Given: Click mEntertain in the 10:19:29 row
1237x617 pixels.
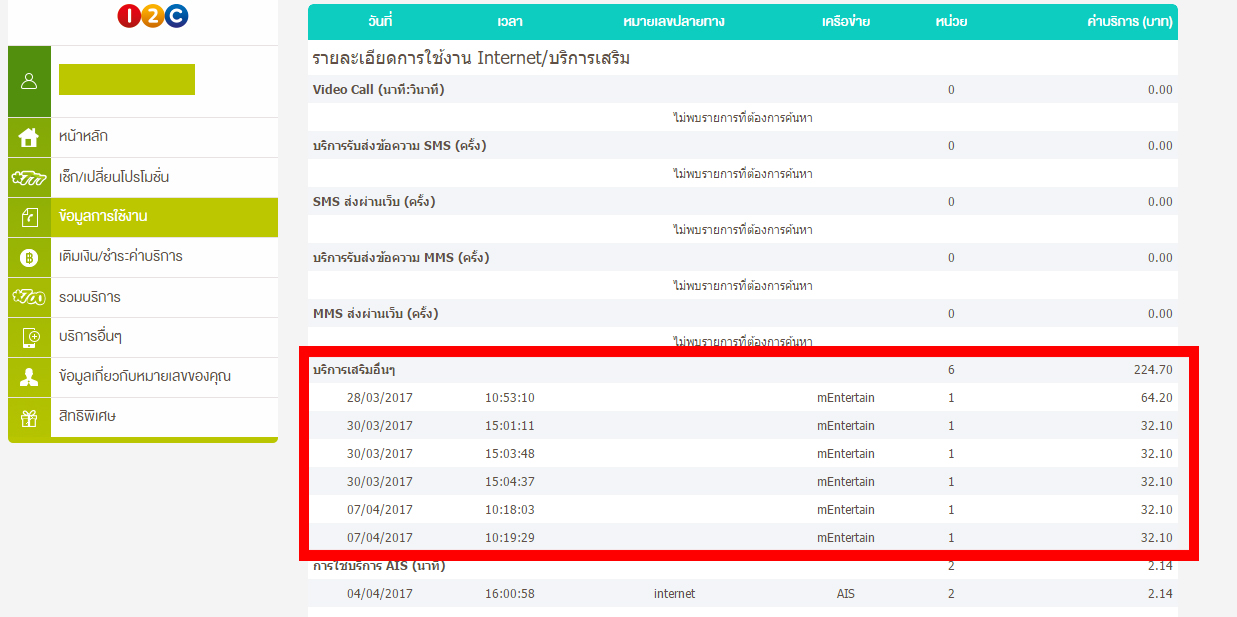Looking at the screenshot, I should [x=846, y=538].
